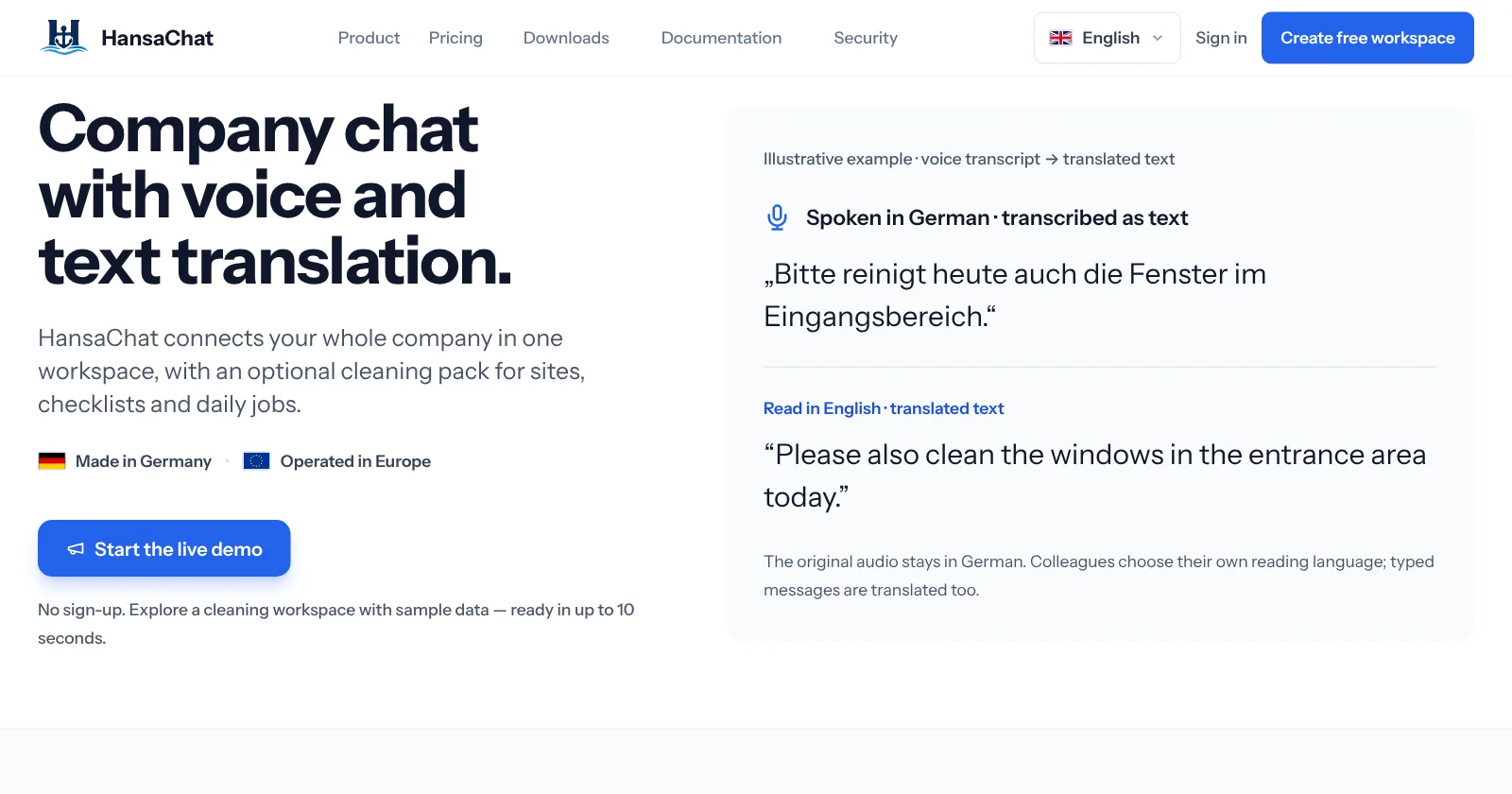Visit the Security page
The width and height of the screenshot is (1512, 794).
866,38
